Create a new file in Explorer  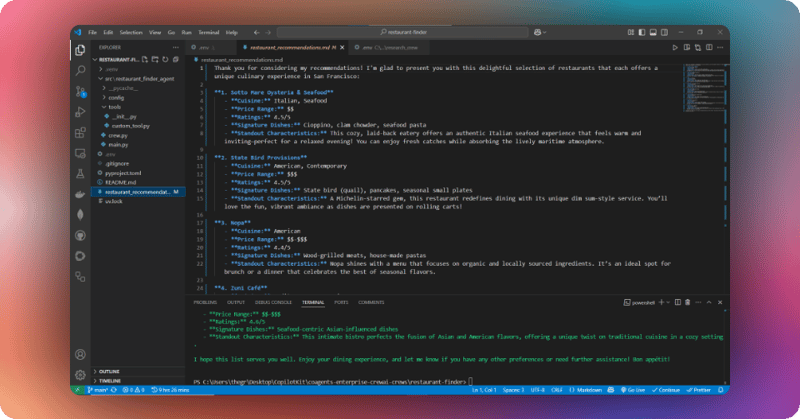(145, 60)
